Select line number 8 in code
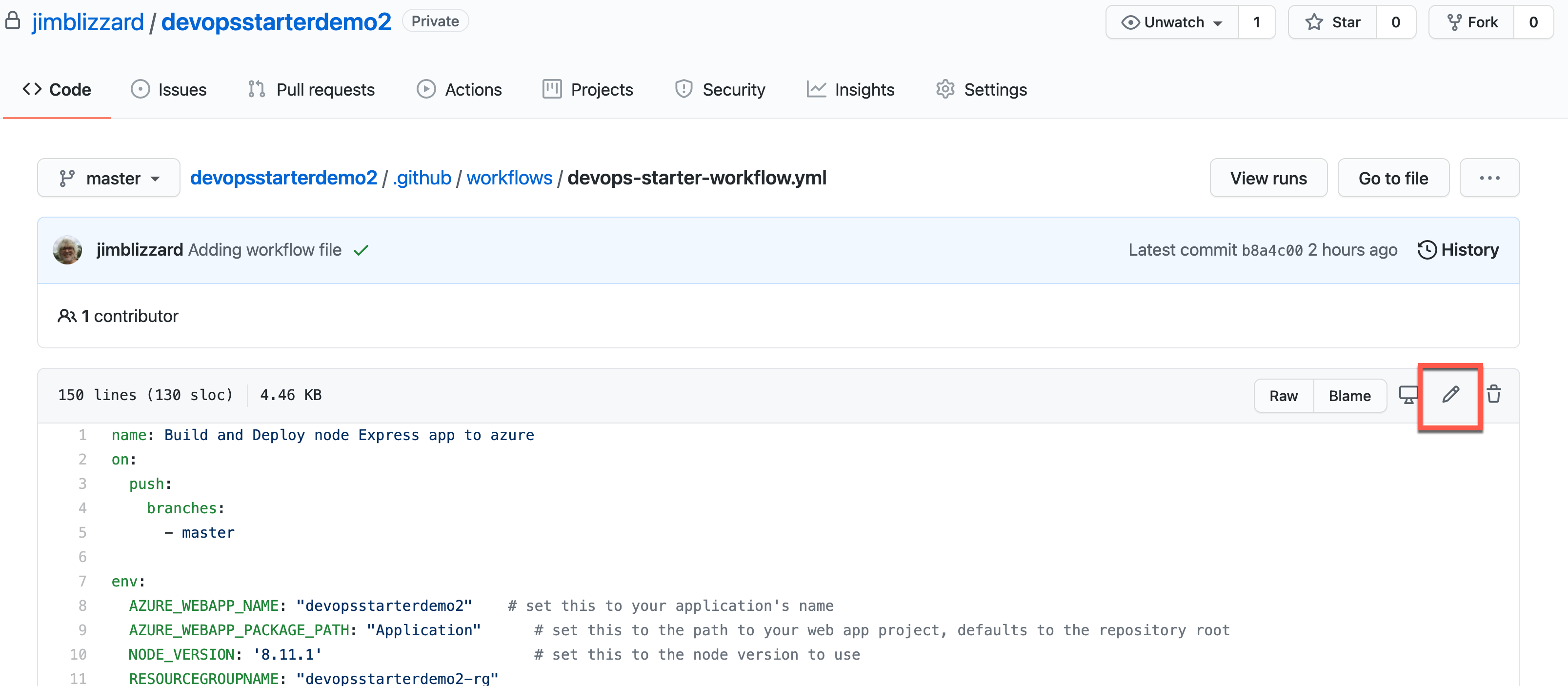Image resolution: width=1568 pixels, height=686 pixels. pos(82,605)
